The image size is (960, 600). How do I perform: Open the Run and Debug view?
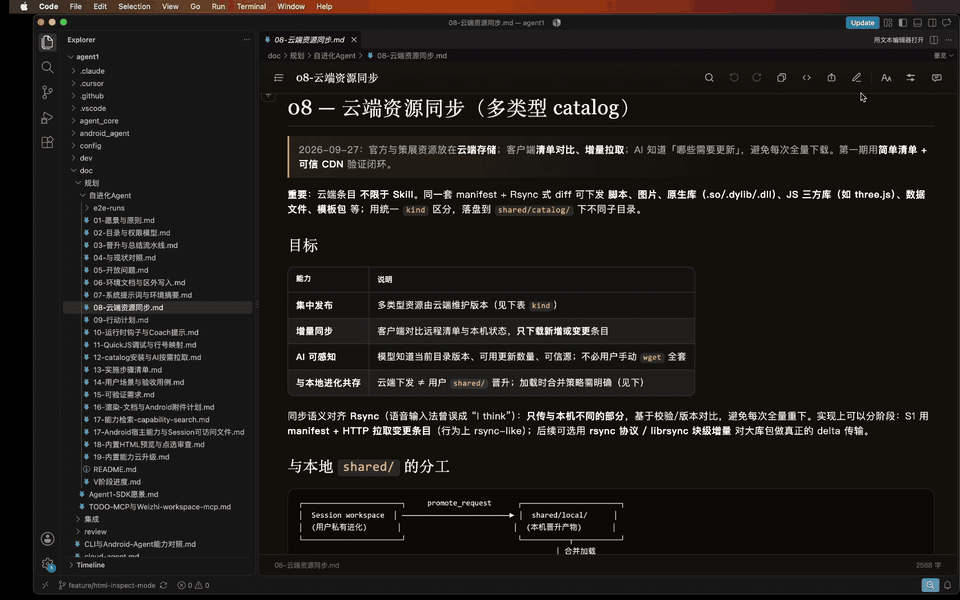pyautogui.click(x=47, y=118)
